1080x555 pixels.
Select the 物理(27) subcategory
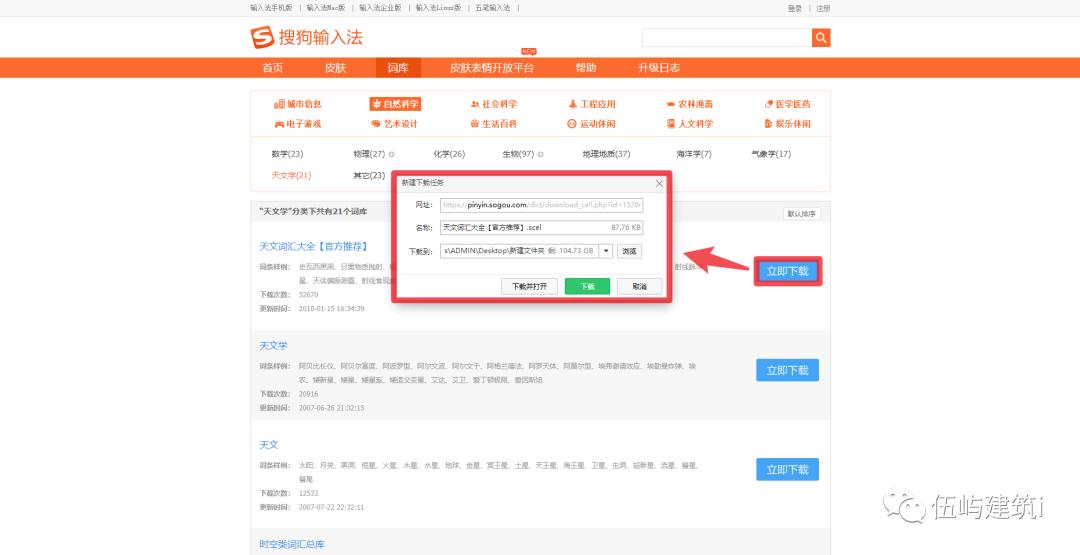[369, 154]
